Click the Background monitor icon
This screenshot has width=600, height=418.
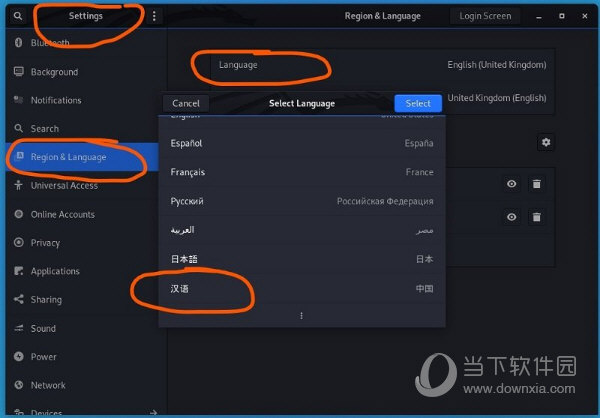(18, 71)
